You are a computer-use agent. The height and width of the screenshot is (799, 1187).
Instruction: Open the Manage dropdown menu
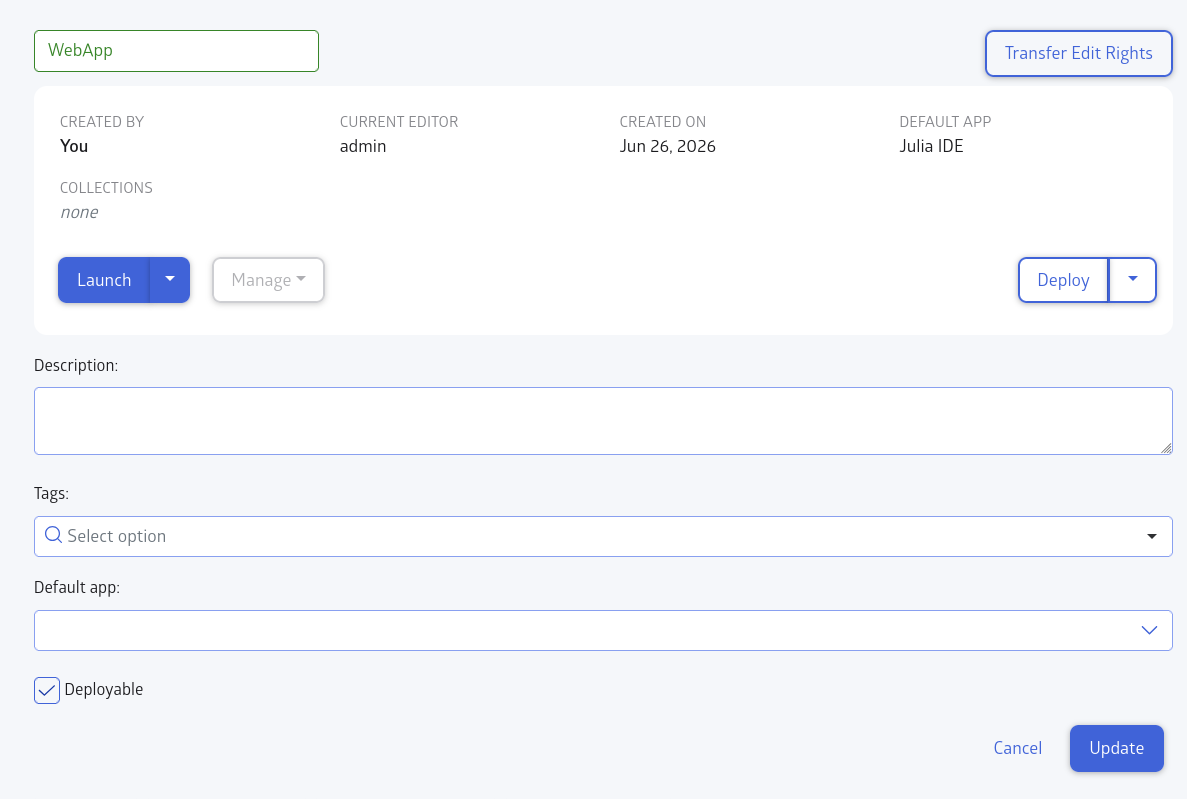tap(268, 280)
